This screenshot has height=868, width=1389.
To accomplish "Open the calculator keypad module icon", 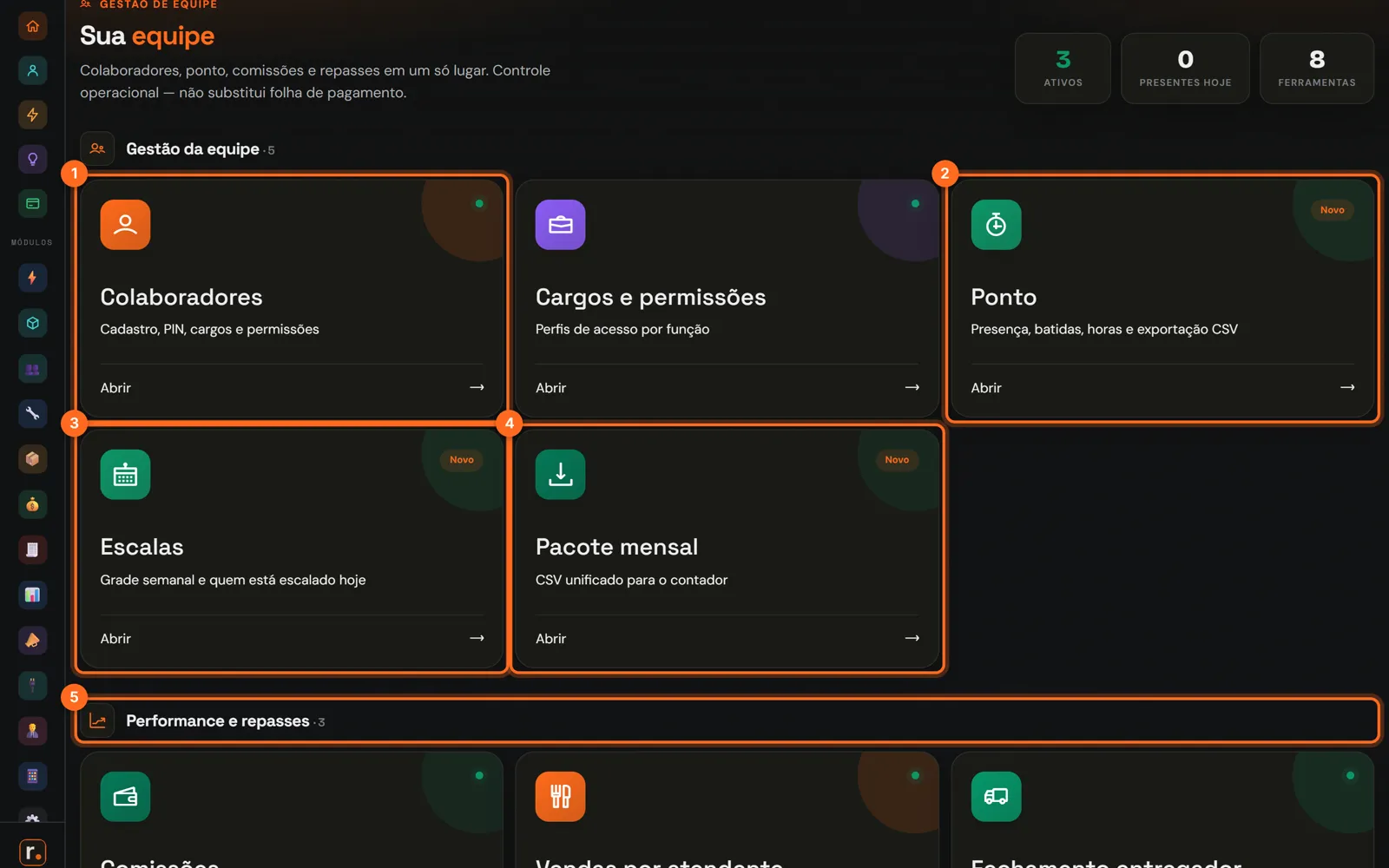I will 32,776.
